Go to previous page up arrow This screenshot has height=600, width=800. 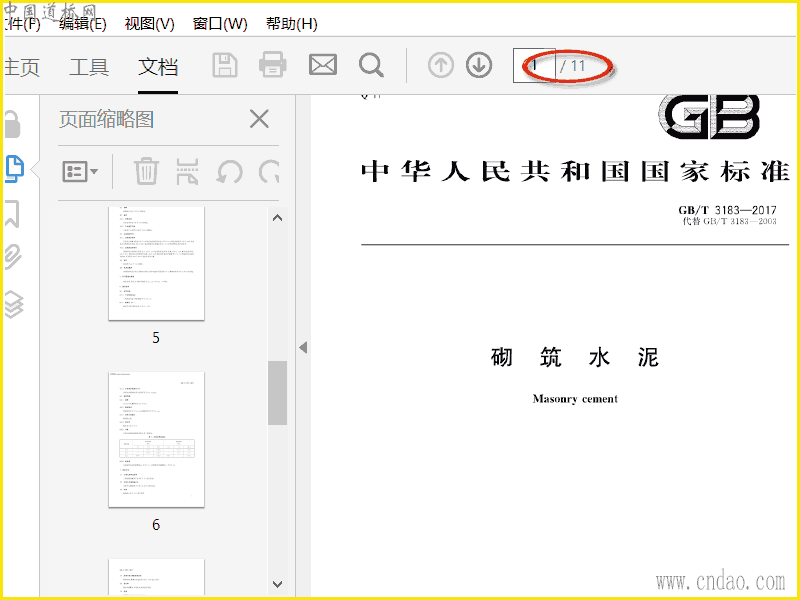coord(440,65)
